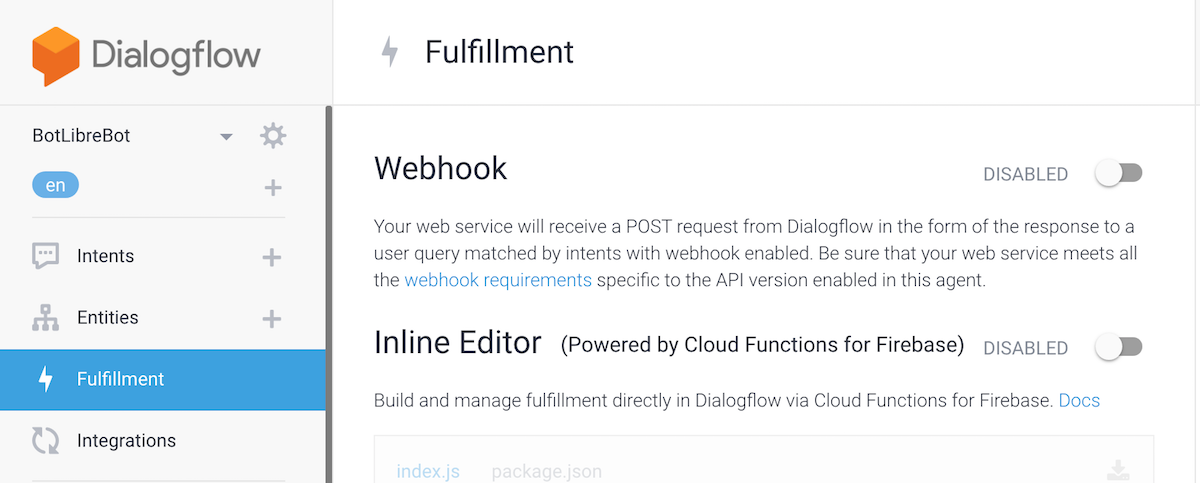This screenshot has height=483, width=1200.
Task: Switch to the package.json tab
Action: (547, 471)
